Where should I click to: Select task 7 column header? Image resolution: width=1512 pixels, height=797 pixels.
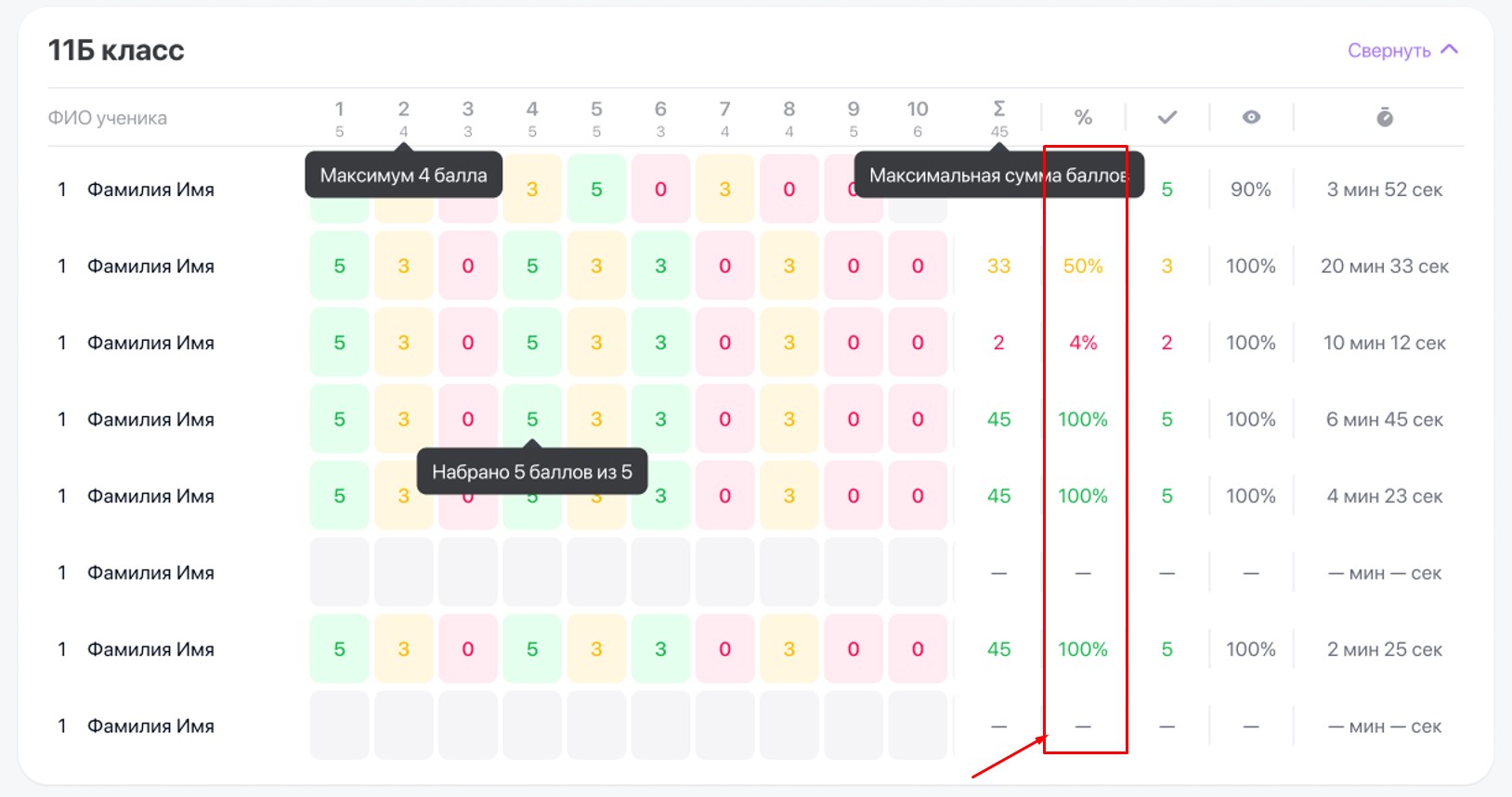(724, 110)
